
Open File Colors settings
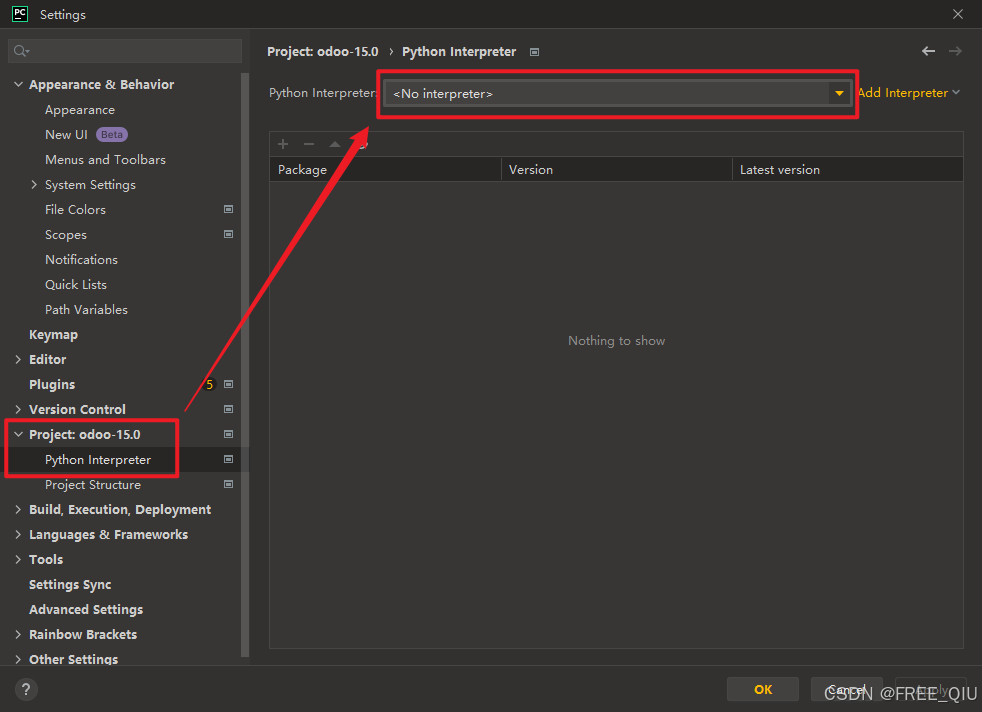coord(75,210)
